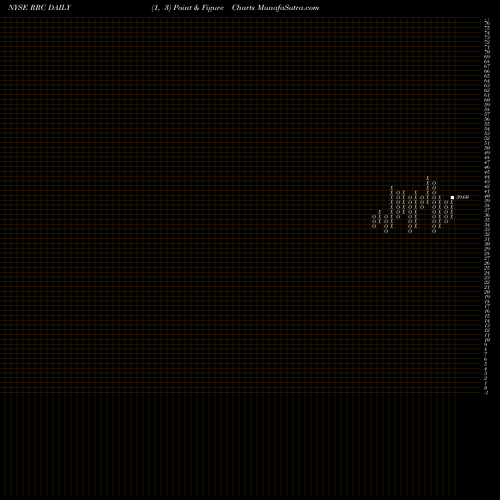
Task: Click the 'Charts MunafaSutra.com' text
Action: point(275,8)
